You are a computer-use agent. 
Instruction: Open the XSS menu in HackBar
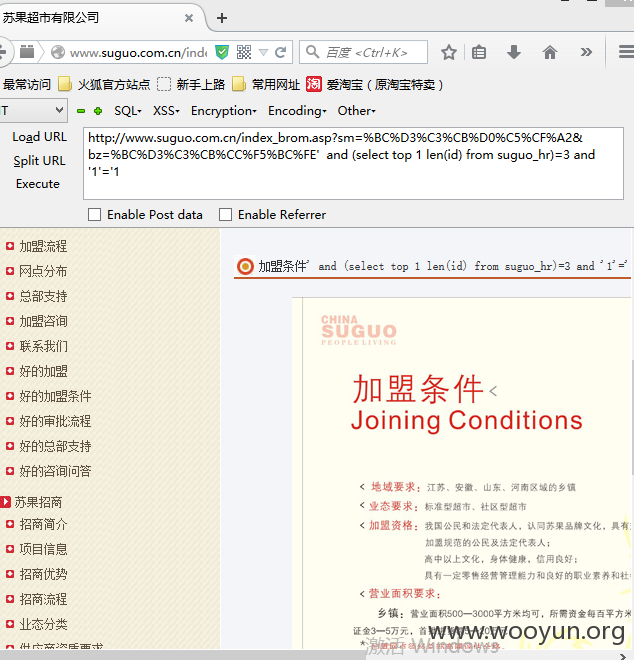tap(166, 111)
